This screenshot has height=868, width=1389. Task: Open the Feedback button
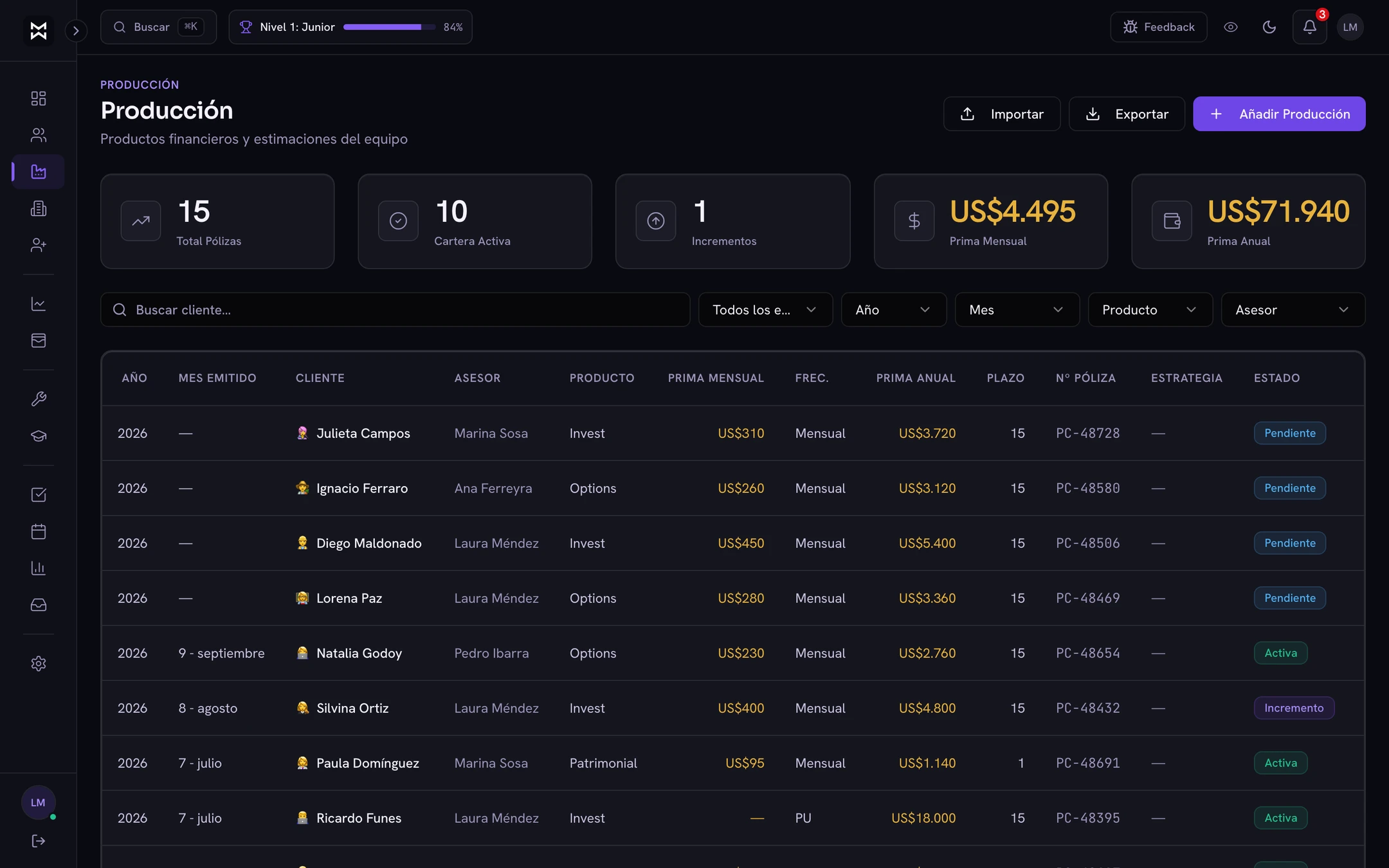(1158, 27)
